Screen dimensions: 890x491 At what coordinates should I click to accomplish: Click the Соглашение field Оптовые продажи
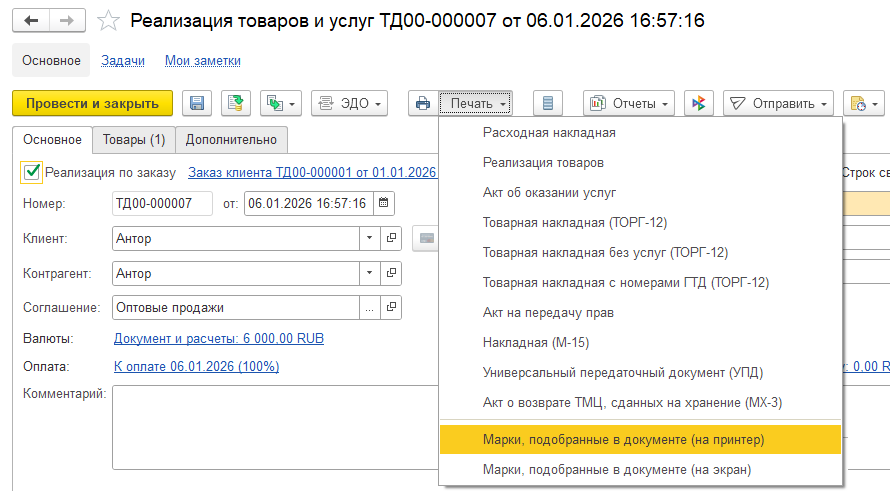236,307
